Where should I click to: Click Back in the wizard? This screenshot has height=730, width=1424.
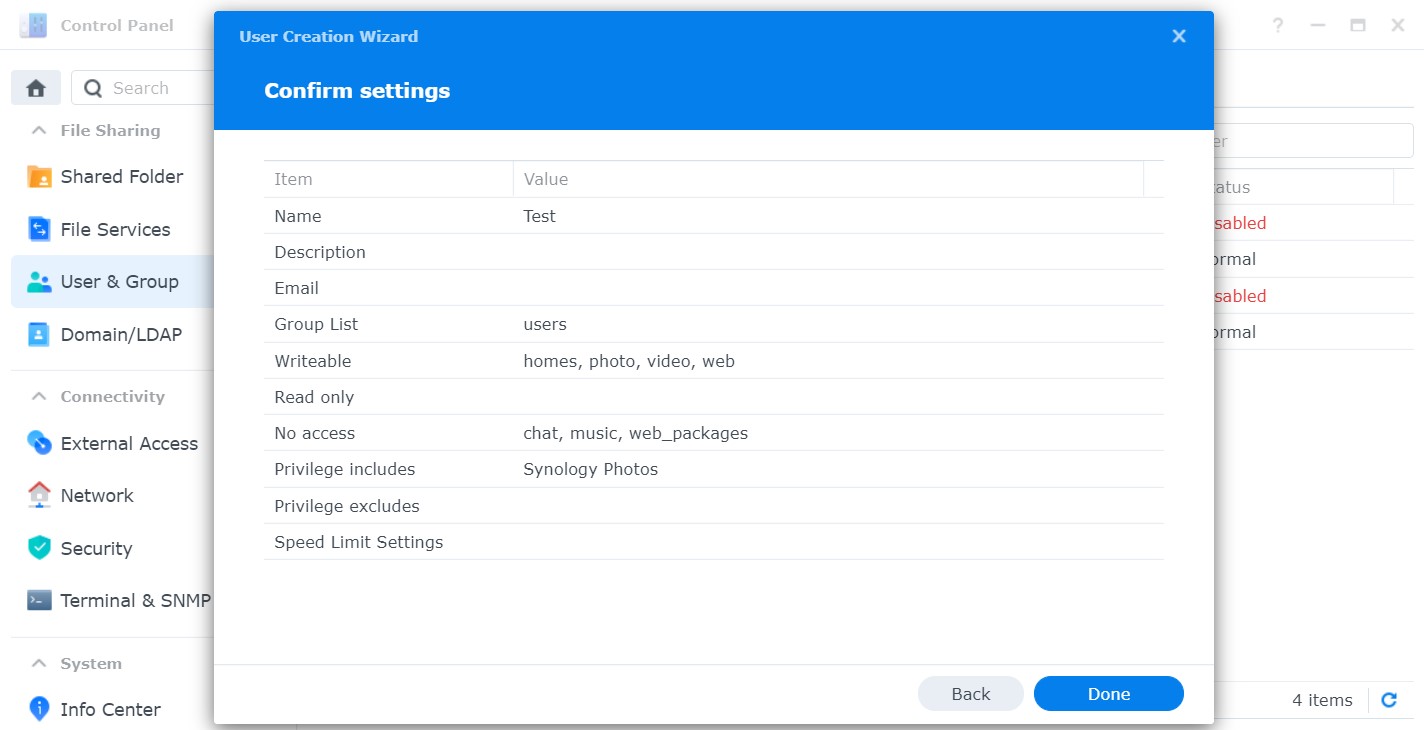pos(971,694)
